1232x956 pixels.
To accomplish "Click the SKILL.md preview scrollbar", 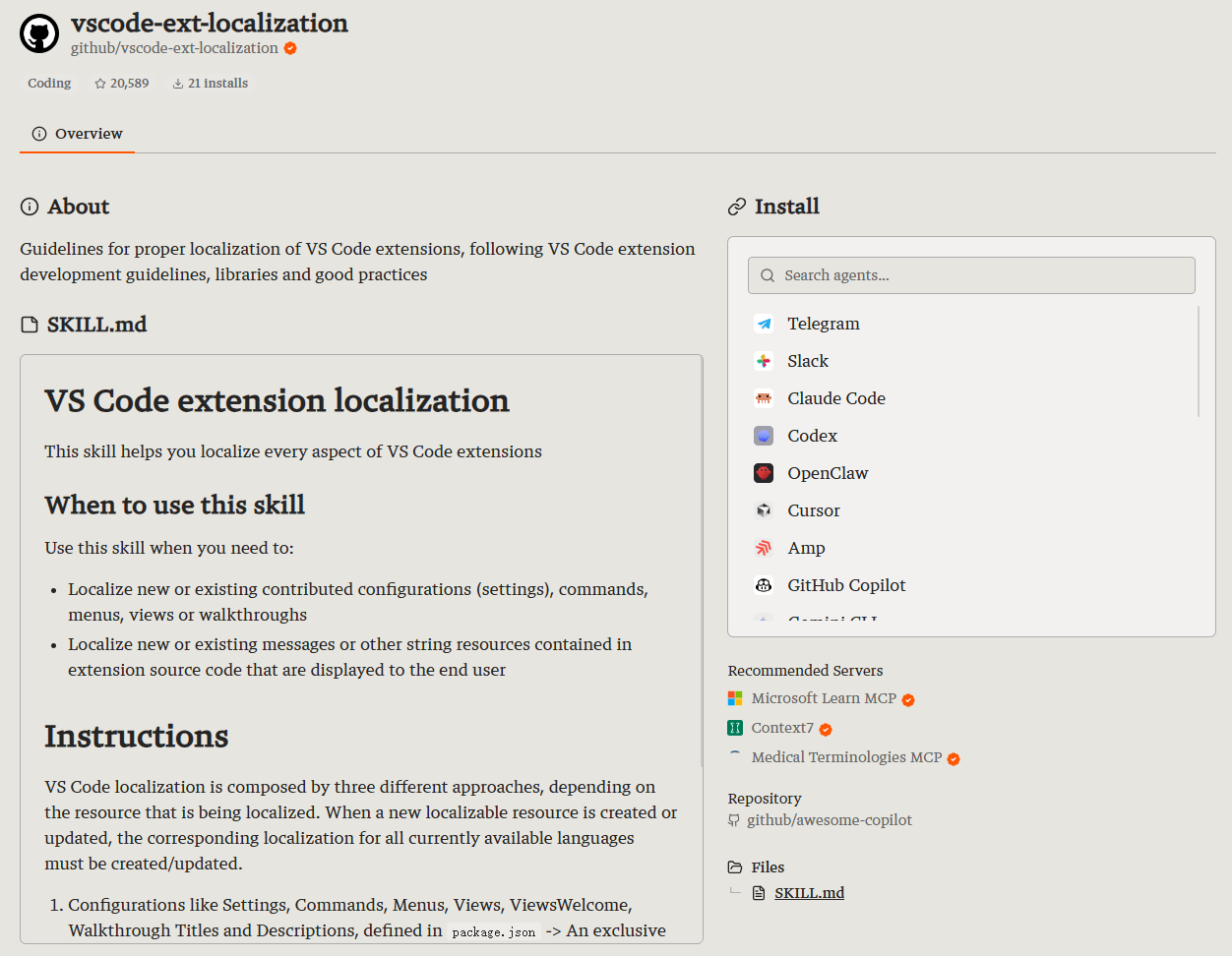I will pos(702,561).
